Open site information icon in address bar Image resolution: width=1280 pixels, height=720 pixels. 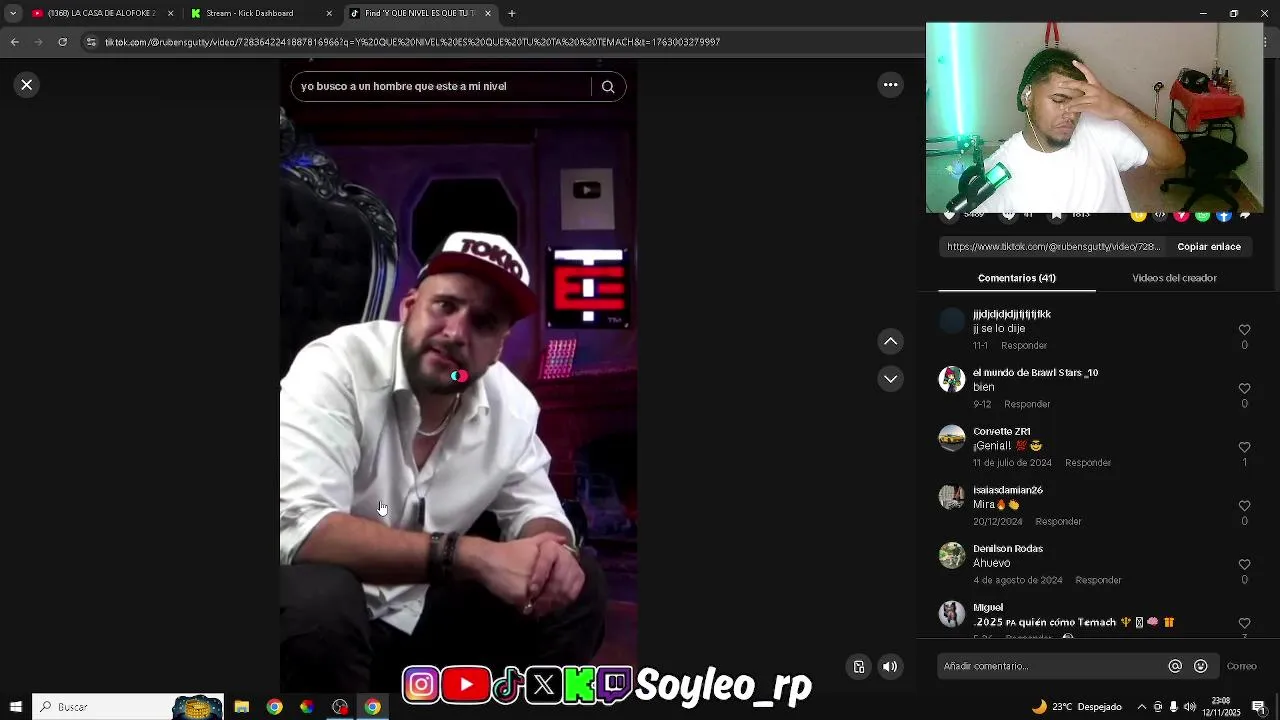pos(91,42)
